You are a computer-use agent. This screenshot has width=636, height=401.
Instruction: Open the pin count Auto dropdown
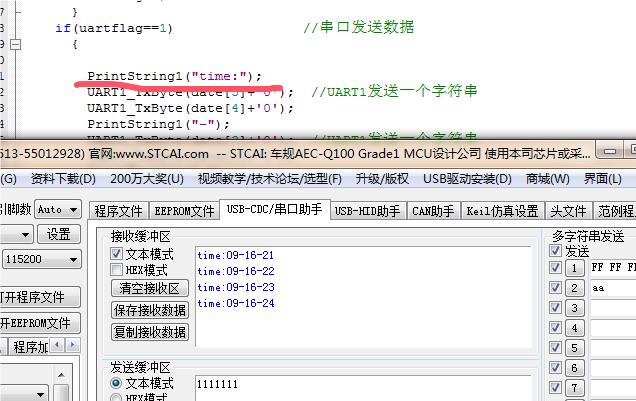click(x=58, y=210)
